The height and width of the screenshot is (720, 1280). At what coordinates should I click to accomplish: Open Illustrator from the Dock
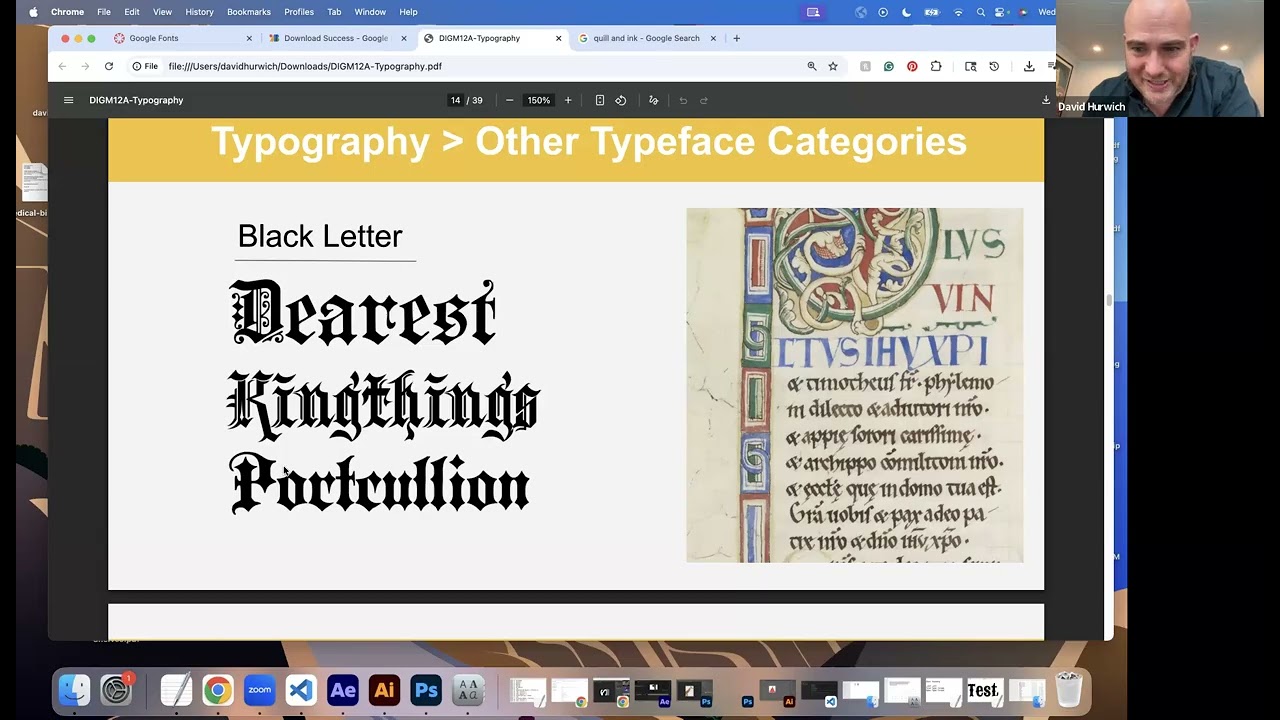(x=384, y=690)
